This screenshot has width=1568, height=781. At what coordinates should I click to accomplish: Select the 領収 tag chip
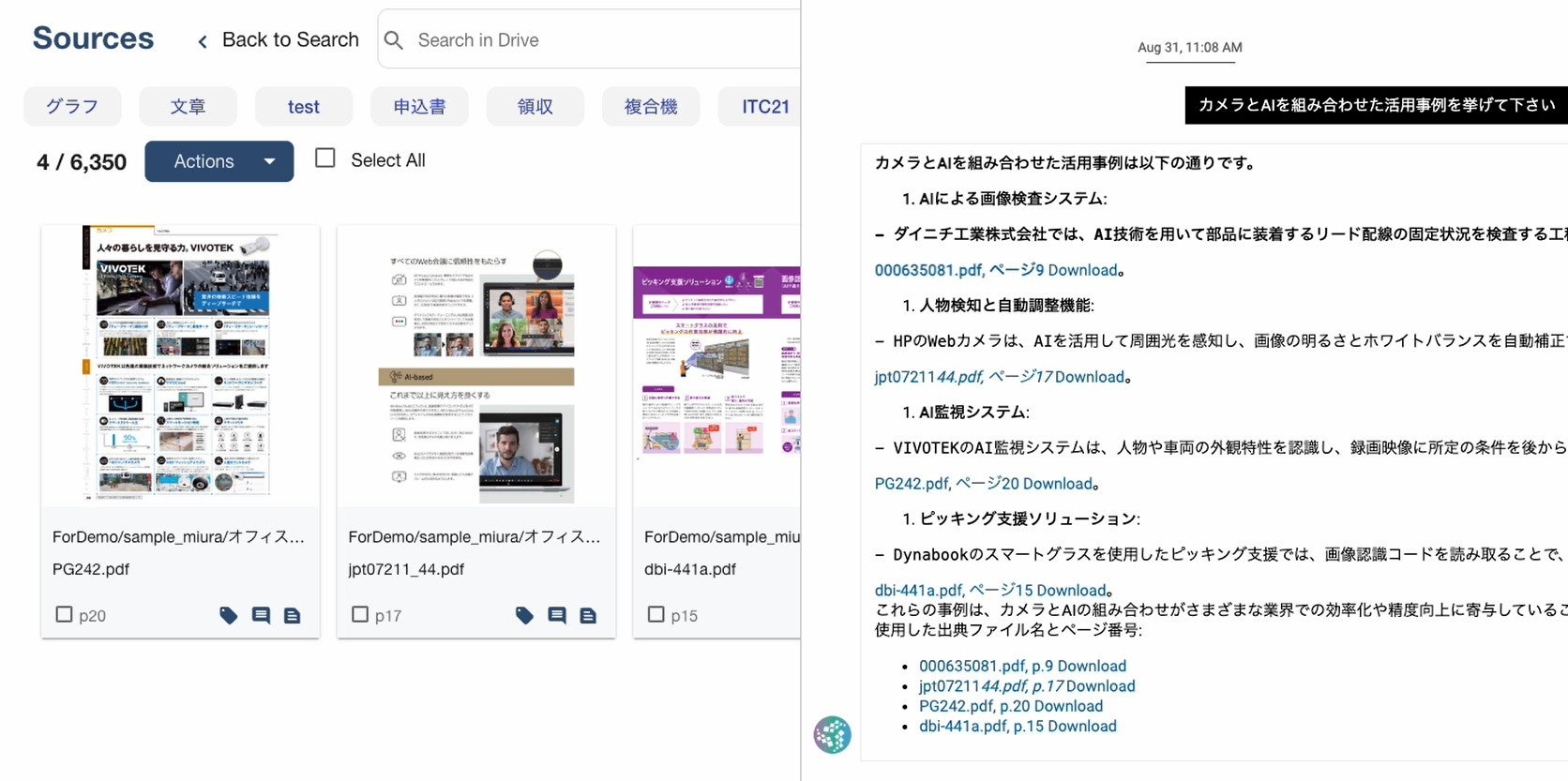(535, 107)
